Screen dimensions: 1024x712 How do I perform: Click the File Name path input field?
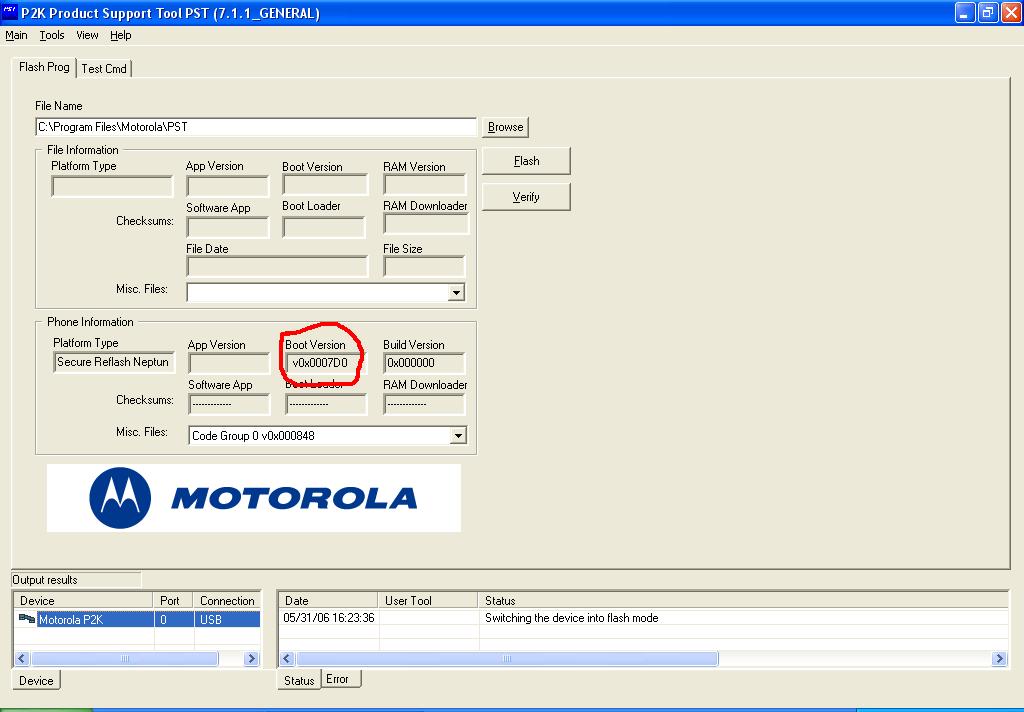[256, 127]
